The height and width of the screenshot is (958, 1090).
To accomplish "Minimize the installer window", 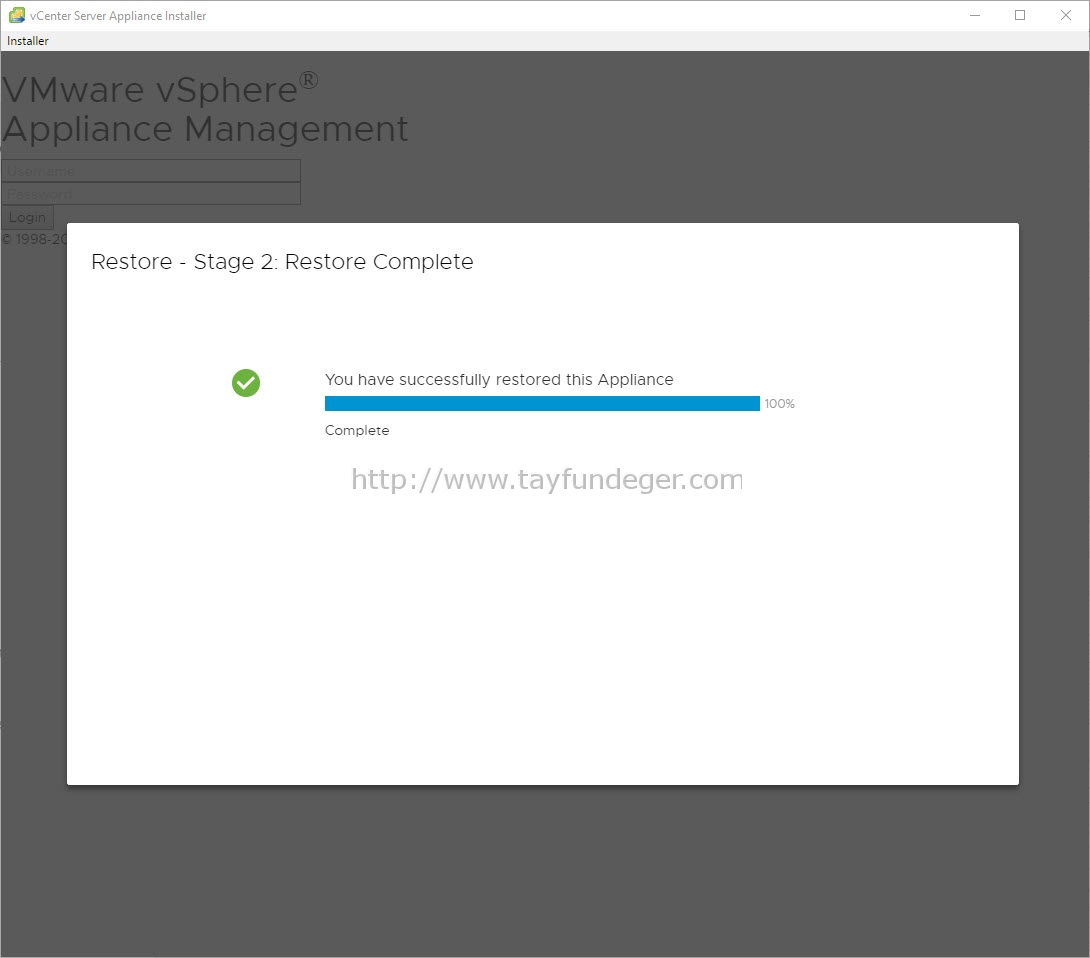I will click(975, 15).
